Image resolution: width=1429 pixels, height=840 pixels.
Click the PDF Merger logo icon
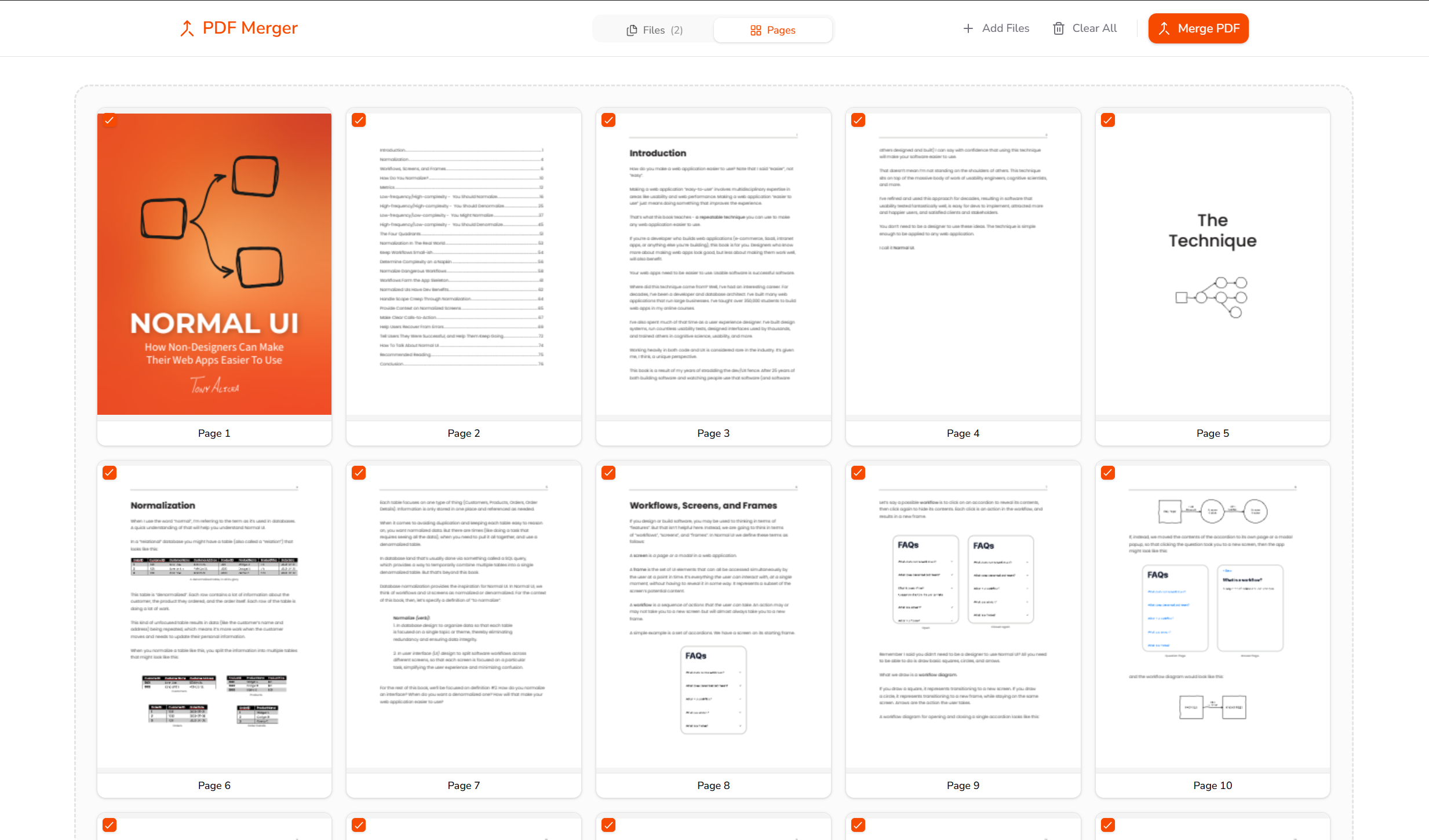pos(187,28)
